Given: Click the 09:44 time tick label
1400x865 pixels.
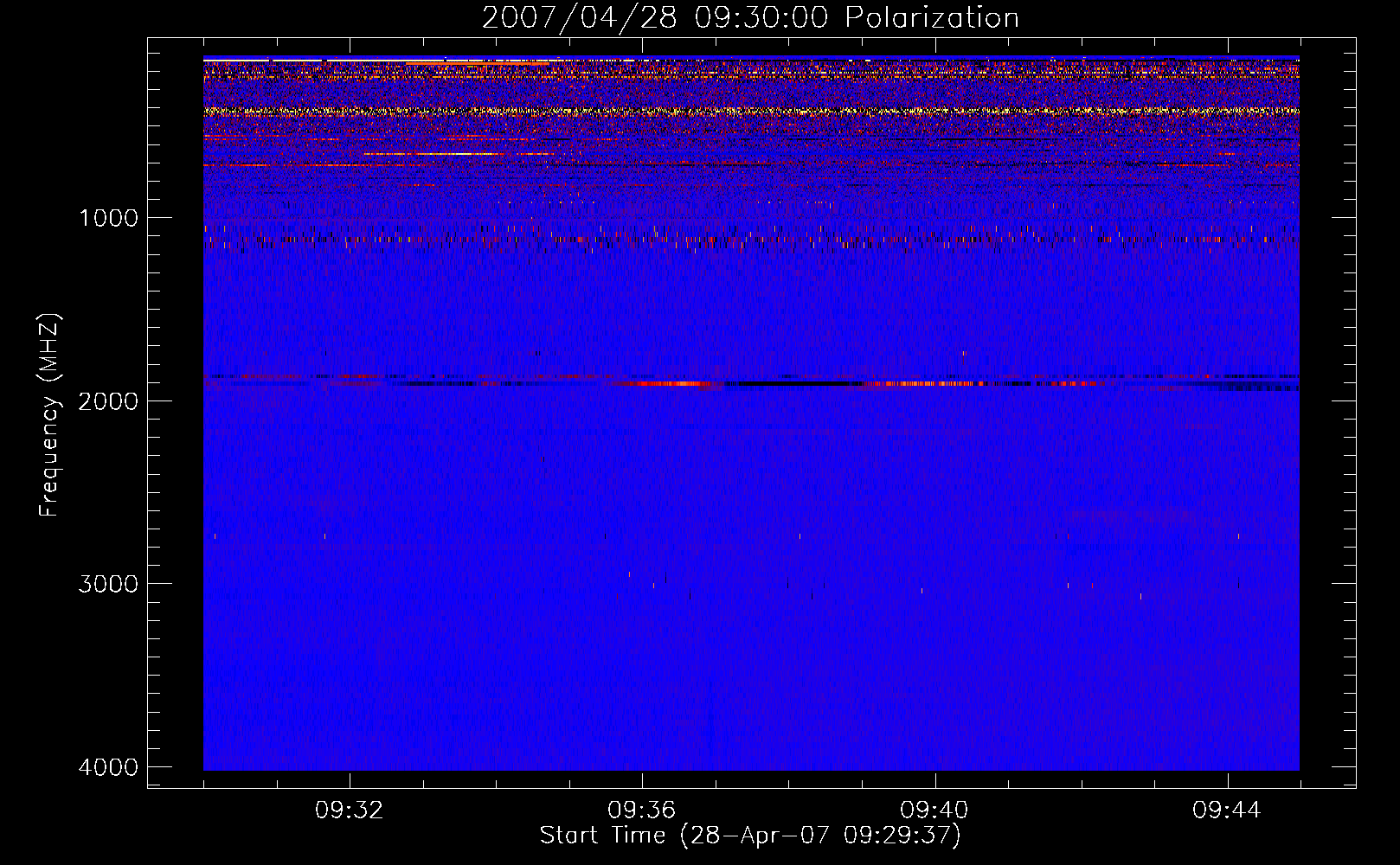Looking at the screenshot, I should click(1227, 811).
